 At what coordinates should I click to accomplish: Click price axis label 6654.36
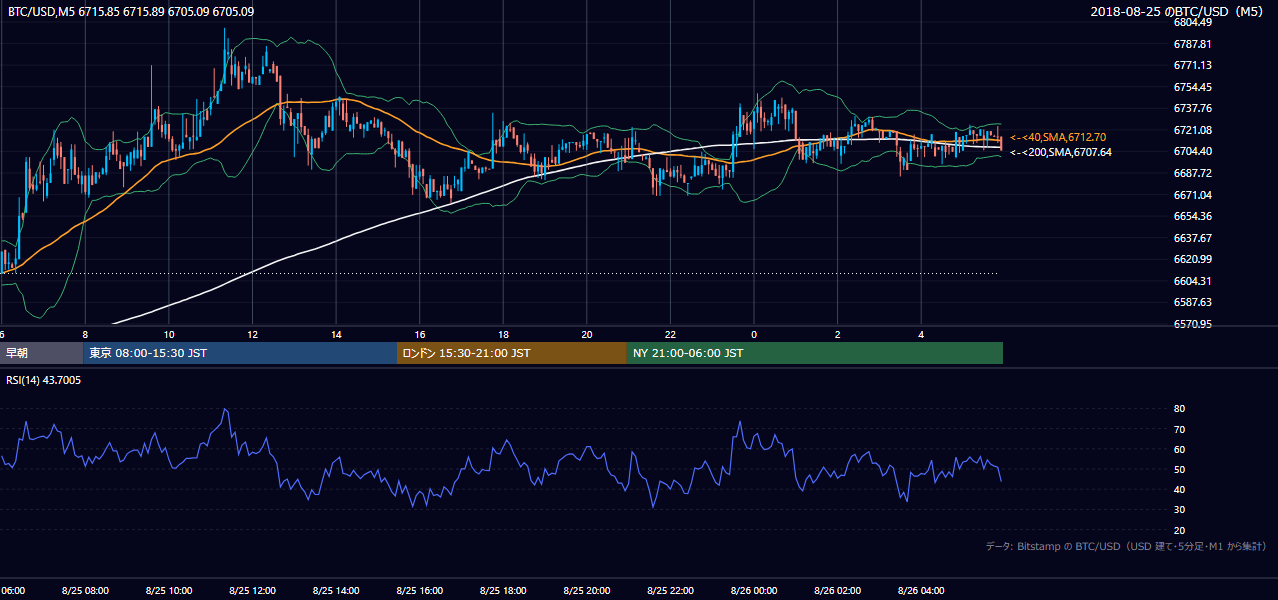click(1193, 216)
